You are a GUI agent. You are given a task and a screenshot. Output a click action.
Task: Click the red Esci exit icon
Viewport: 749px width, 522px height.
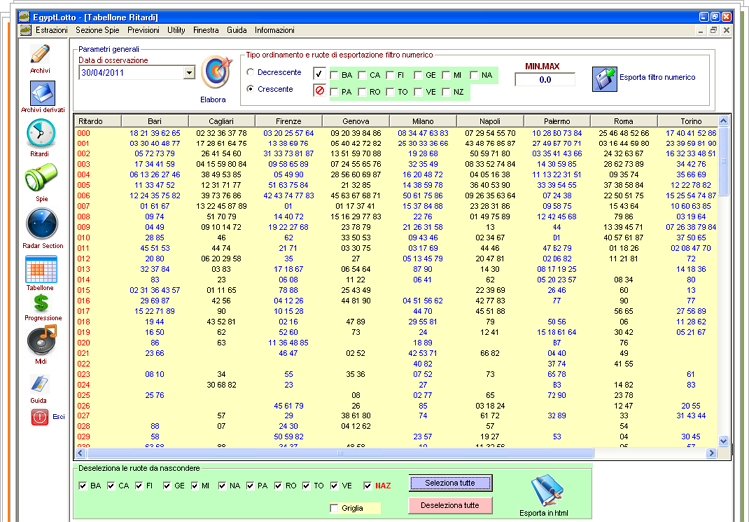click(x=40, y=417)
